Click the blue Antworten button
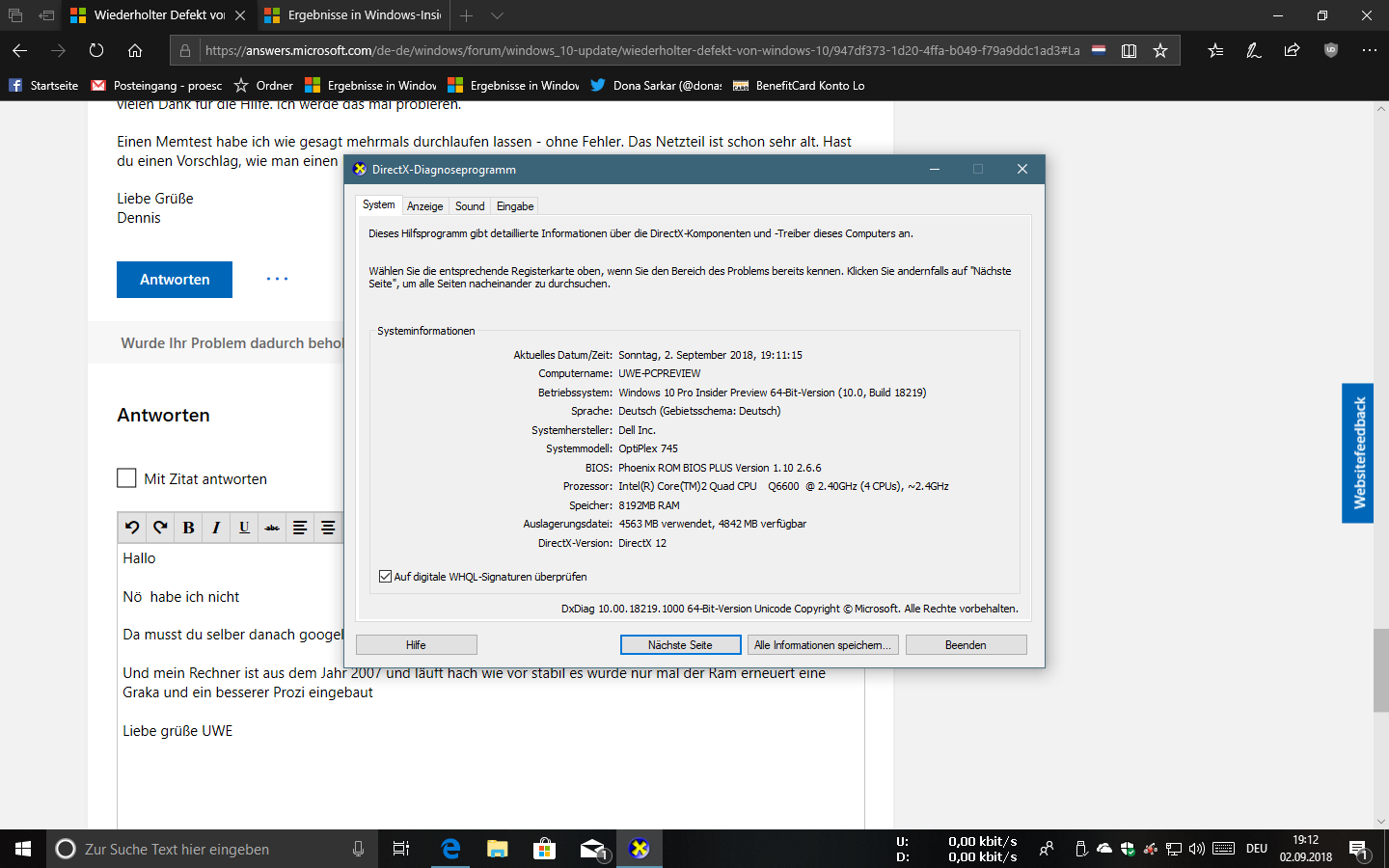1389x868 pixels. click(175, 280)
